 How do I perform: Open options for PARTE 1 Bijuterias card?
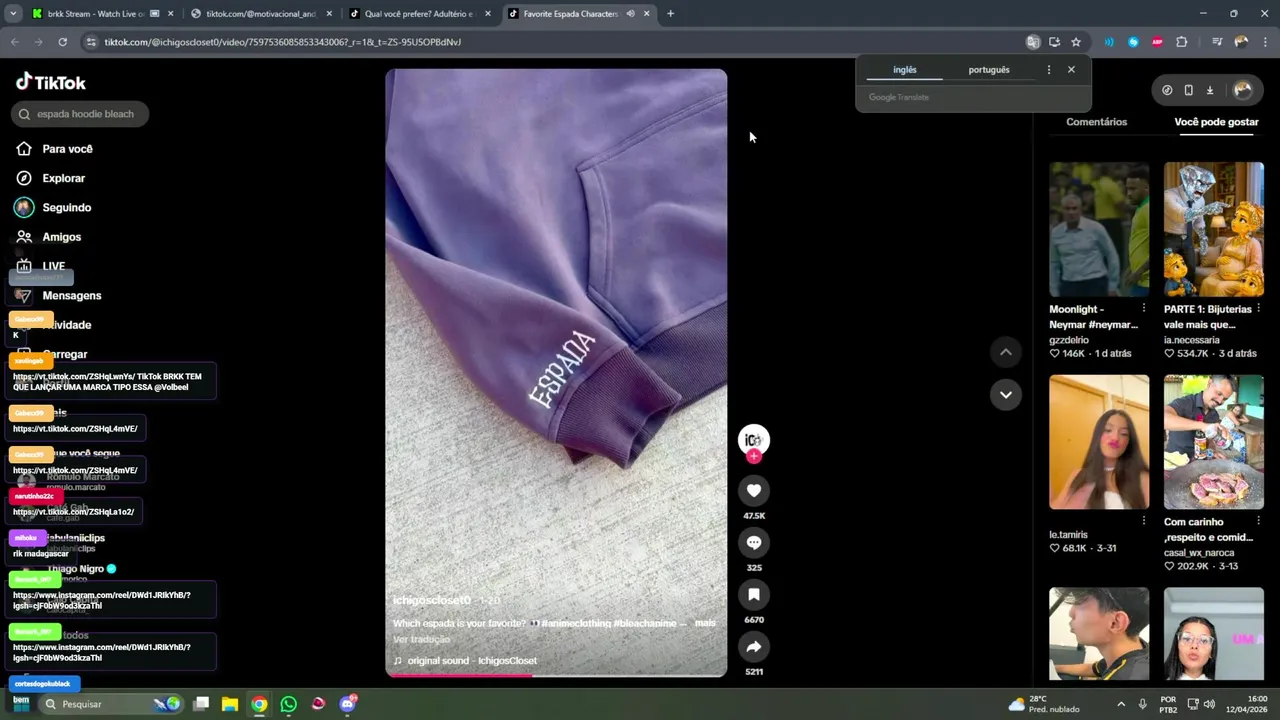(1258, 309)
